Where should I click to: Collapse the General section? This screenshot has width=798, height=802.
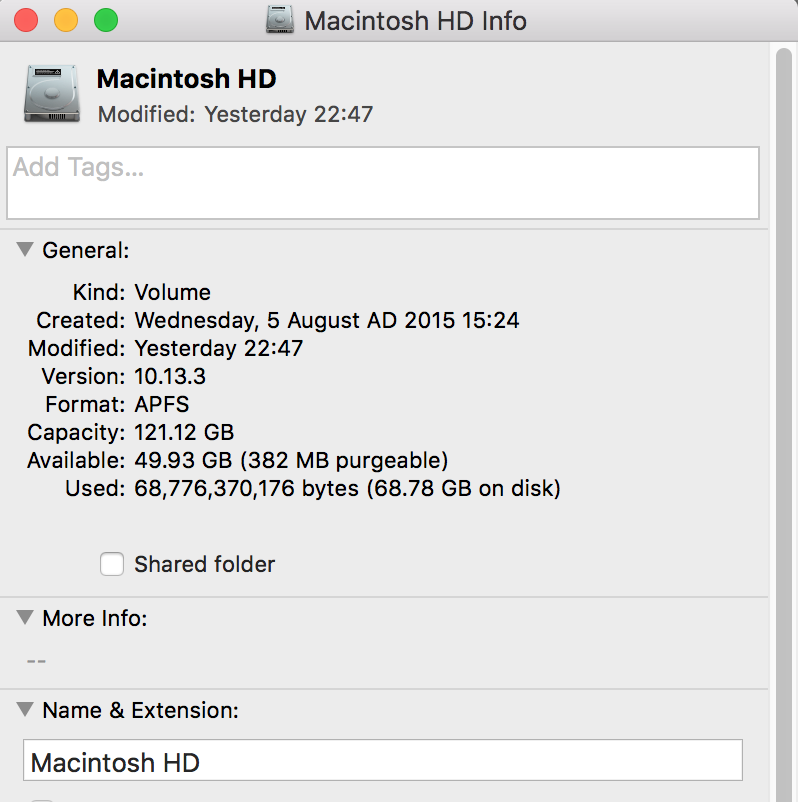pos(25,250)
